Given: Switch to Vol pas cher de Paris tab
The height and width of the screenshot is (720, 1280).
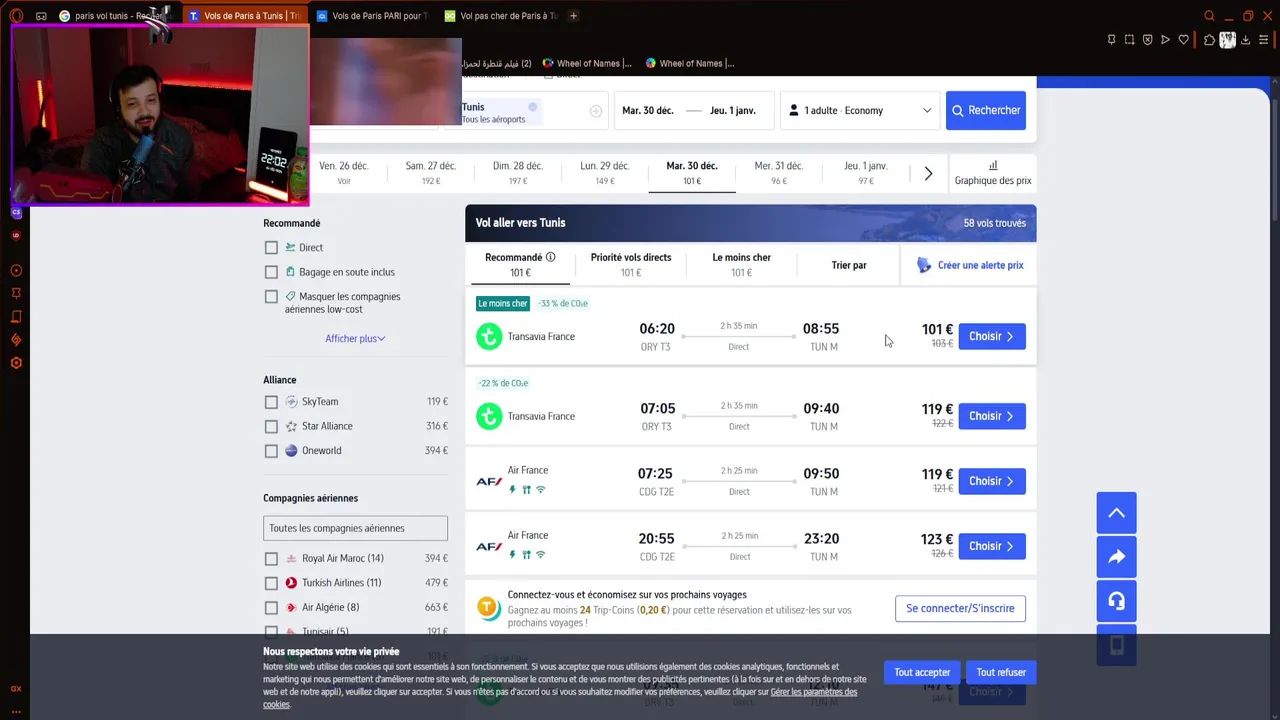Looking at the screenshot, I should tap(500, 16).
